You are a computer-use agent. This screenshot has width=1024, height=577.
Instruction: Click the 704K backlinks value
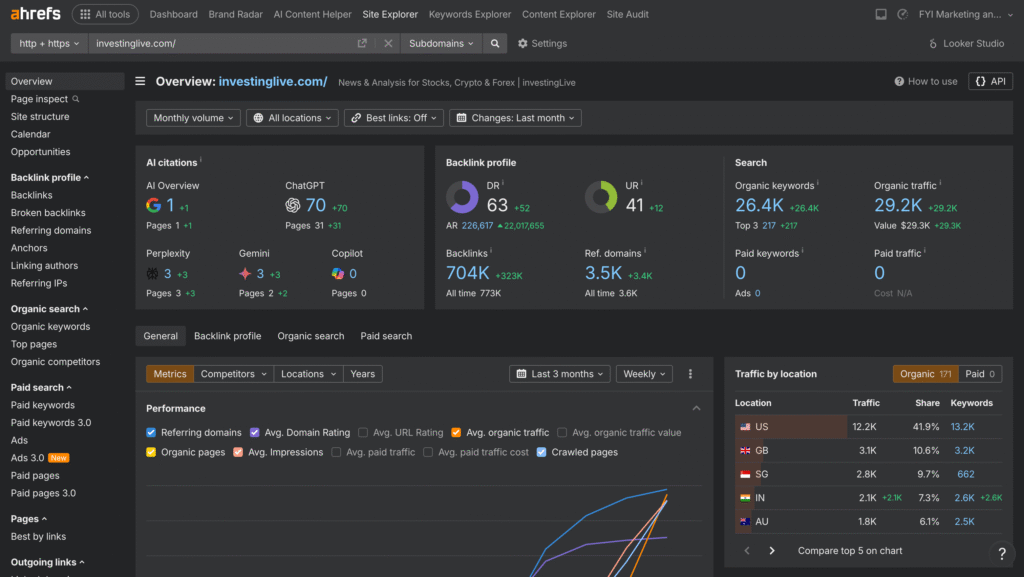pos(468,273)
